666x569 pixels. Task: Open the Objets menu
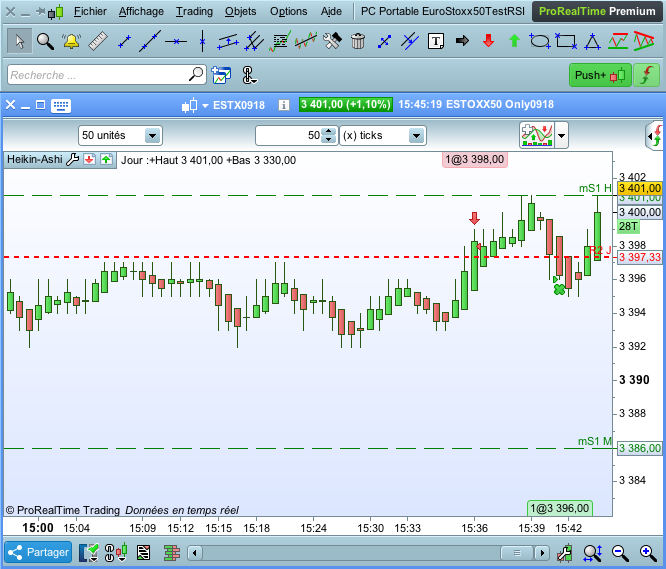coord(240,11)
